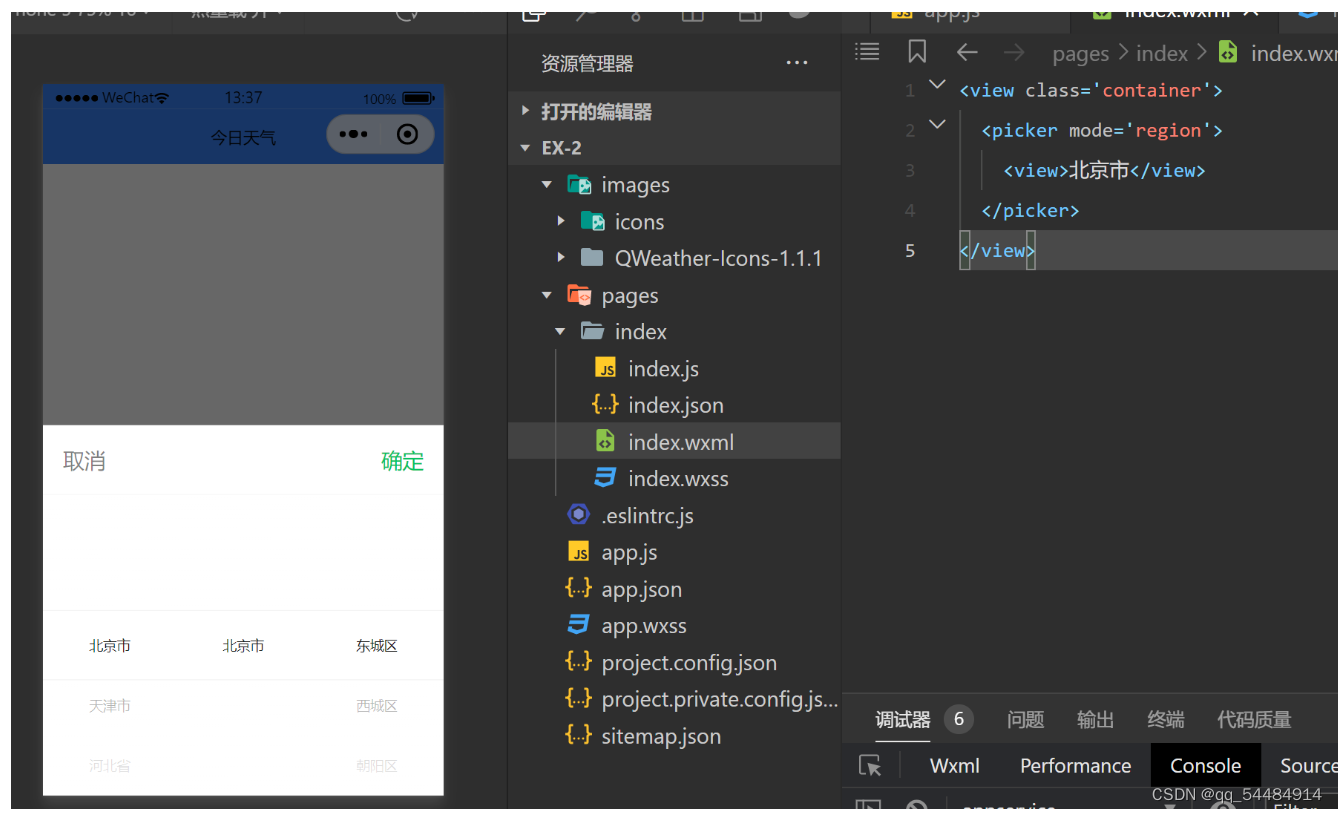
Task: Switch to the 终端 tab
Action: coord(1165,719)
